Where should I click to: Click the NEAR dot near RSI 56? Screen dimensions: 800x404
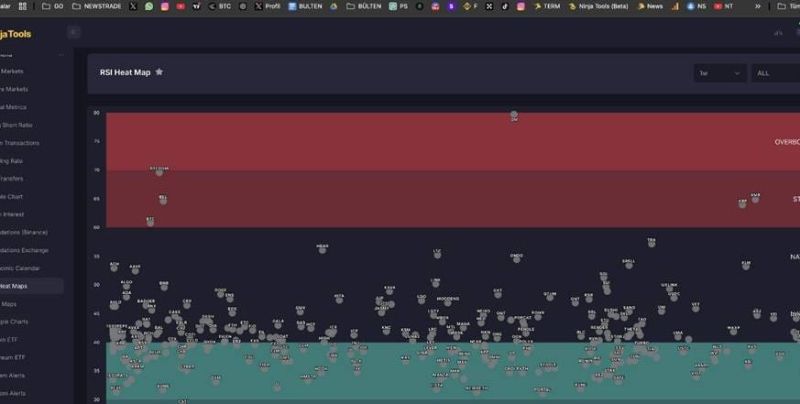(322, 250)
